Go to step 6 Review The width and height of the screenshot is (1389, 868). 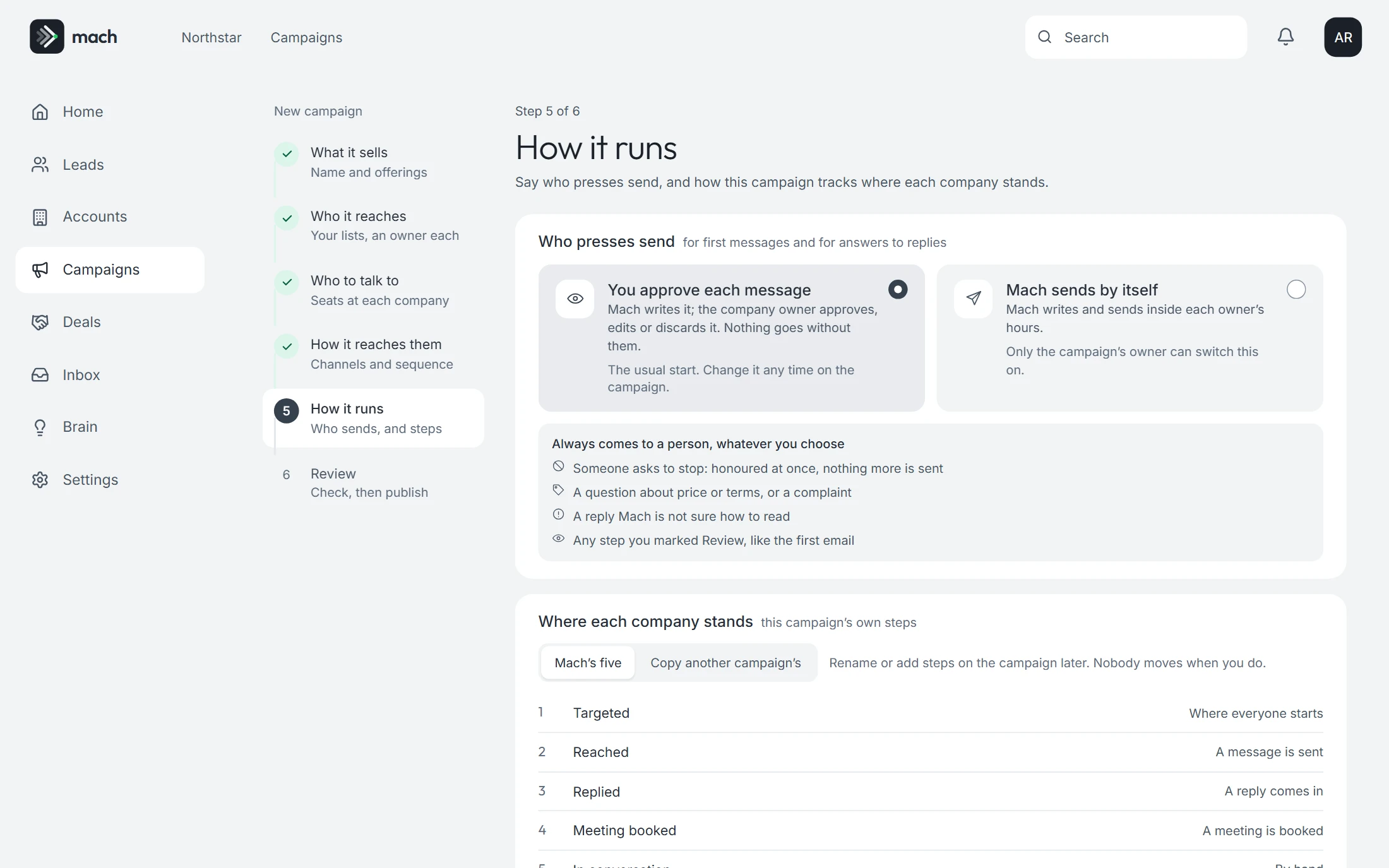(x=373, y=483)
